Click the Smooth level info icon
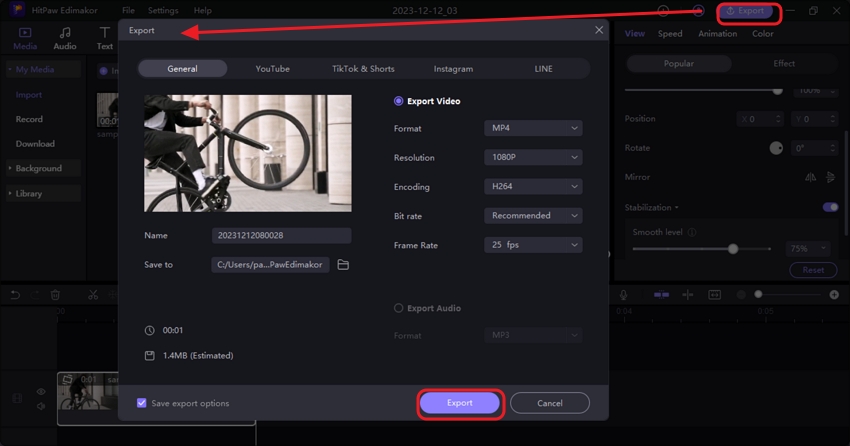 point(692,232)
